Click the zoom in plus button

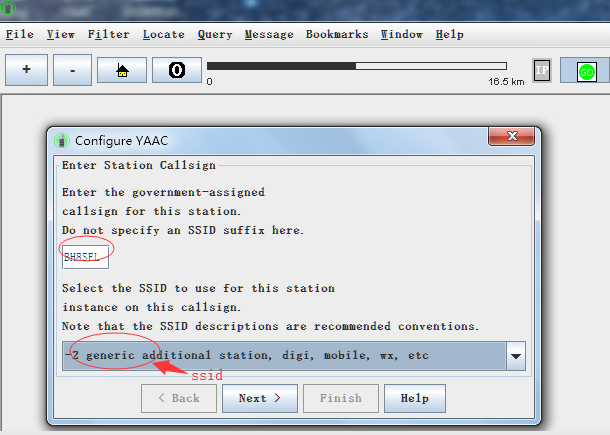click(x=27, y=71)
